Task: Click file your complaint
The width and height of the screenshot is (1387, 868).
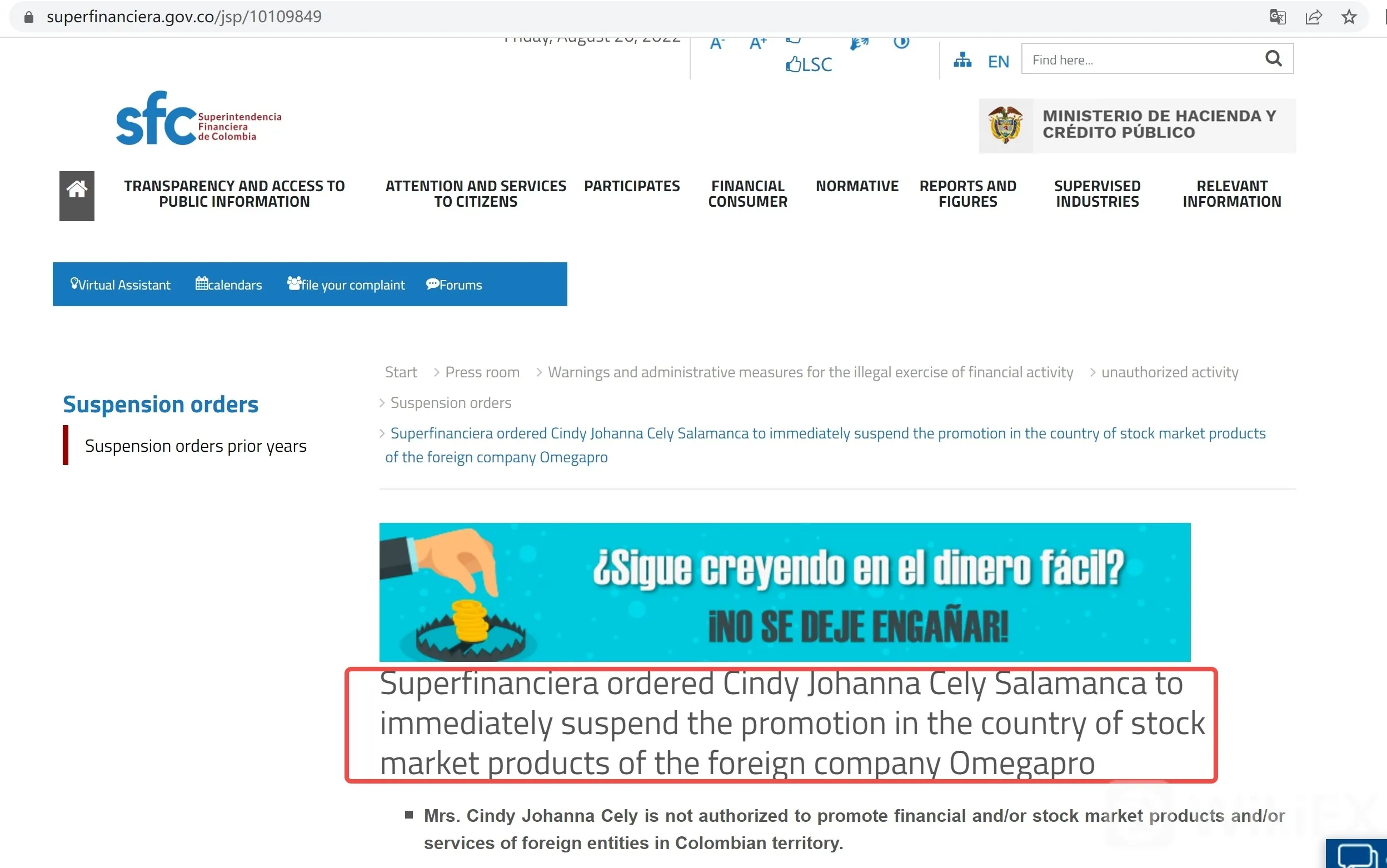Action: pyautogui.click(x=346, y=285)
